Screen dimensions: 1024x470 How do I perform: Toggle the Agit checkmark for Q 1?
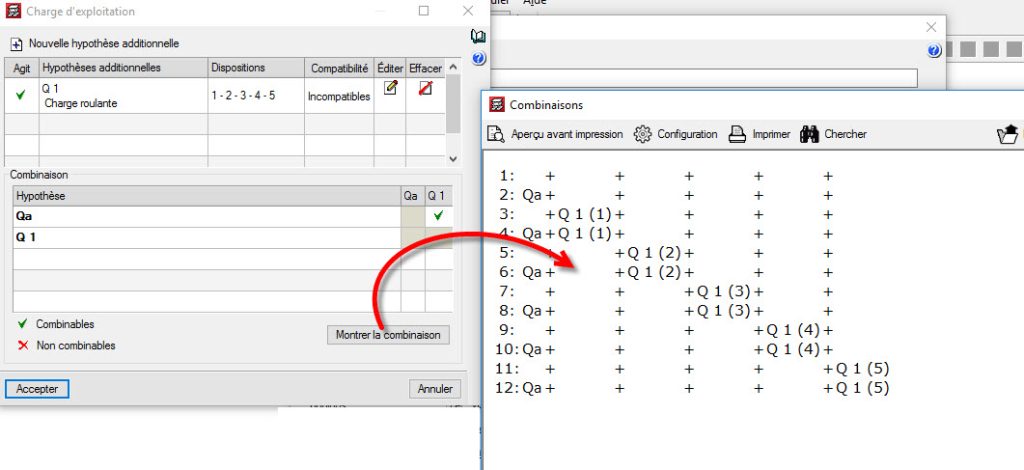(20, 95)
